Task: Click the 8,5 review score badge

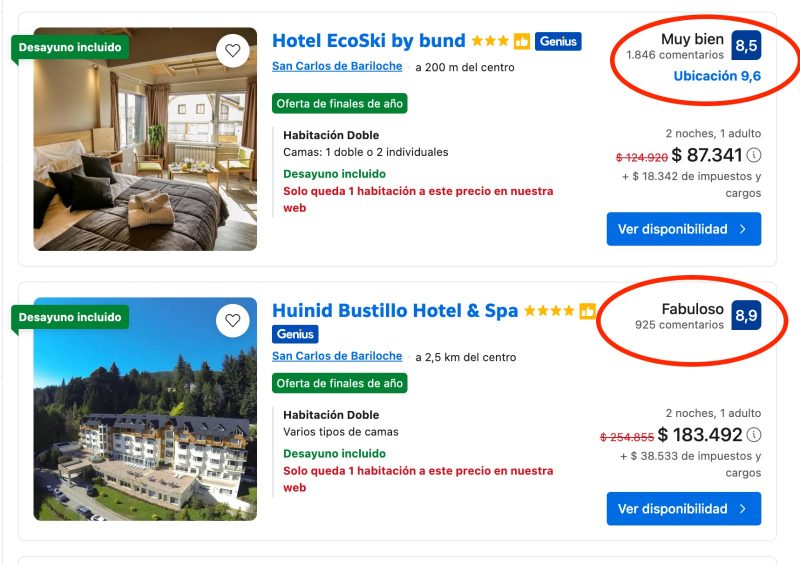Action: 746,46
